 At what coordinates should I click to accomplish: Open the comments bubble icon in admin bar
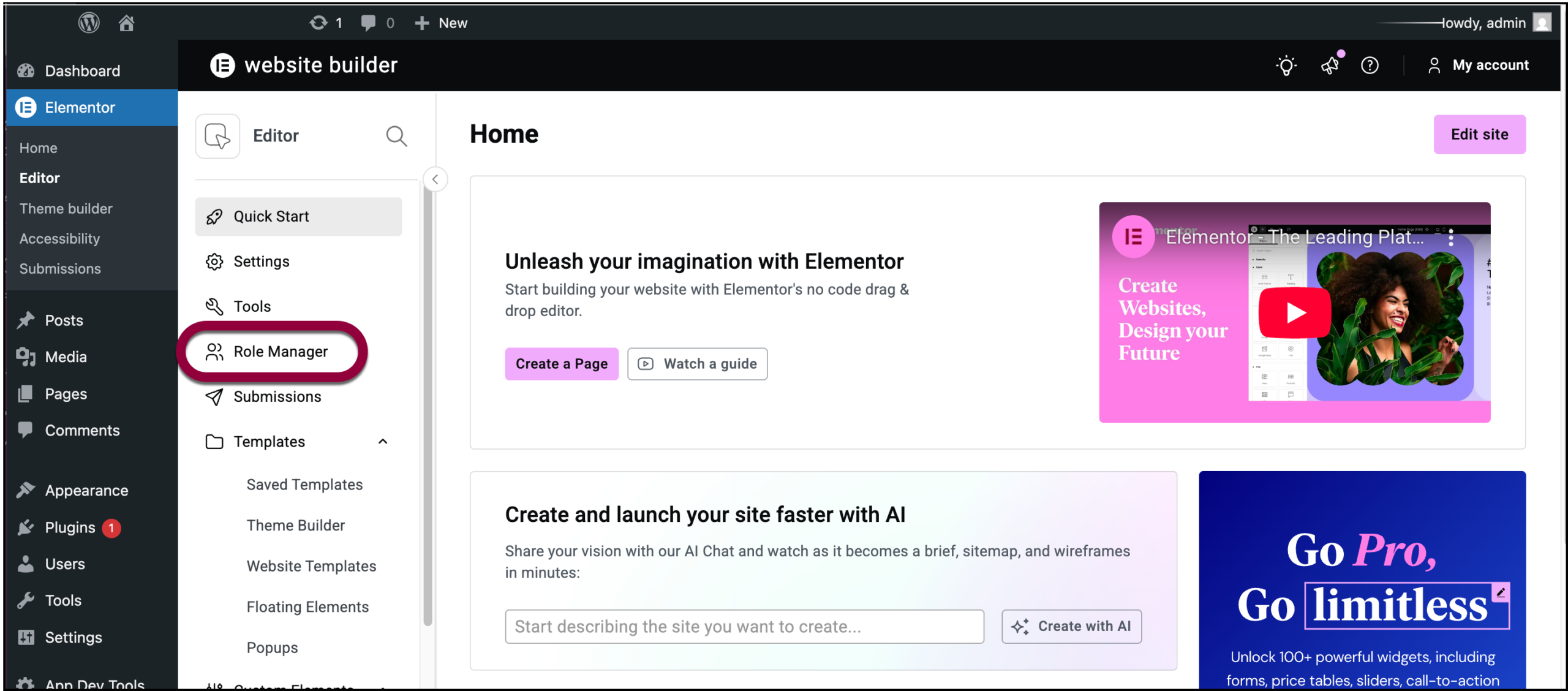368,23
